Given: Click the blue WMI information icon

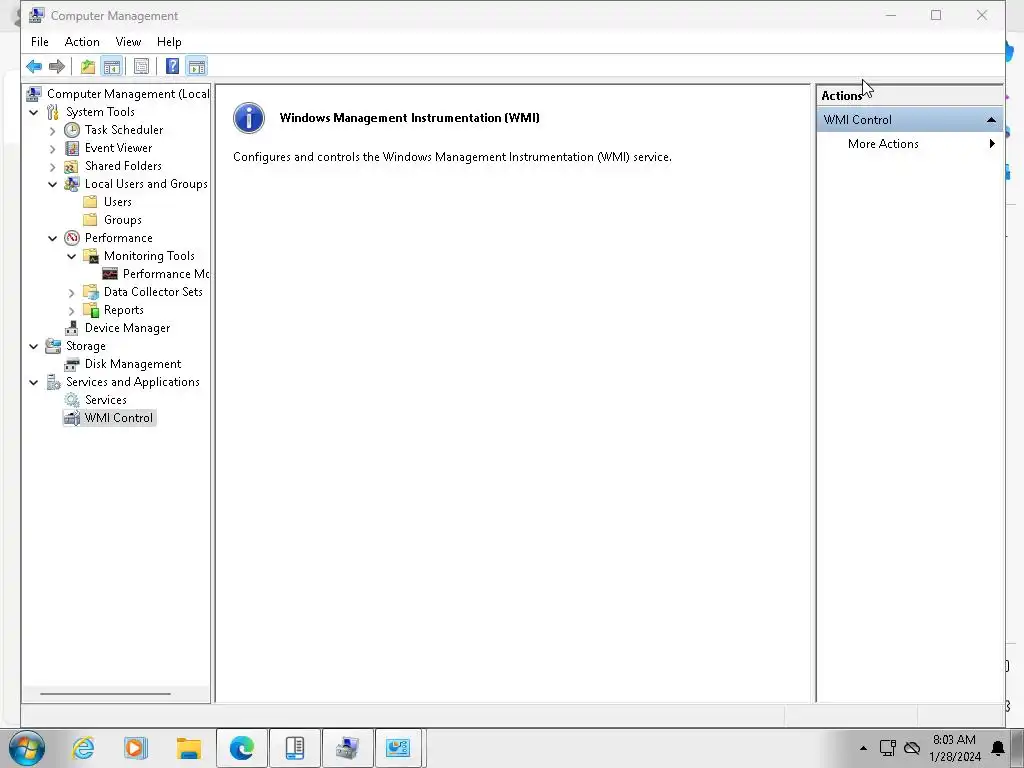Looking at the screenshot, I should click(249, 118).
